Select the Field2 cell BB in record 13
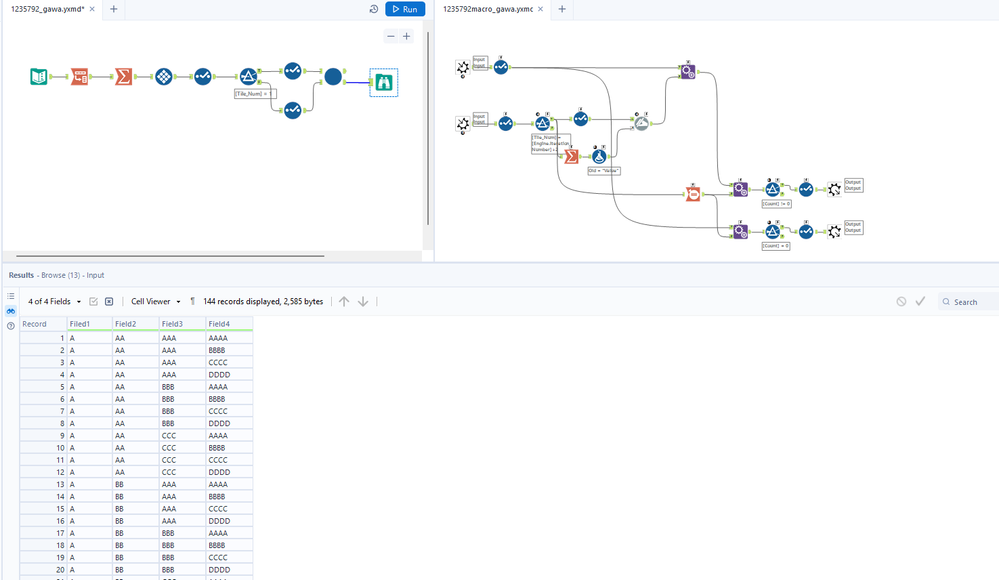 click(136, 484)
